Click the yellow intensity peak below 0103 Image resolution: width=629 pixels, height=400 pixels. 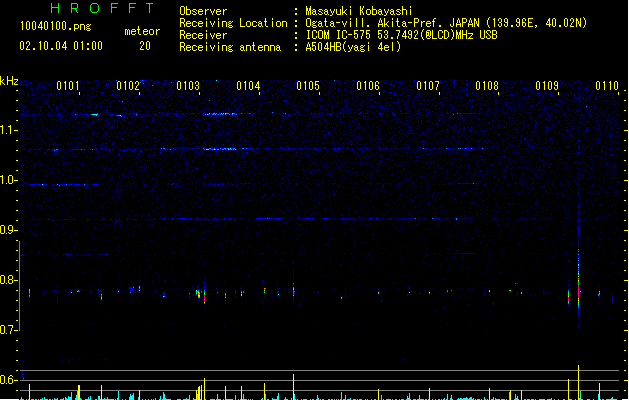pyautogui.click(x=204, y=388)
